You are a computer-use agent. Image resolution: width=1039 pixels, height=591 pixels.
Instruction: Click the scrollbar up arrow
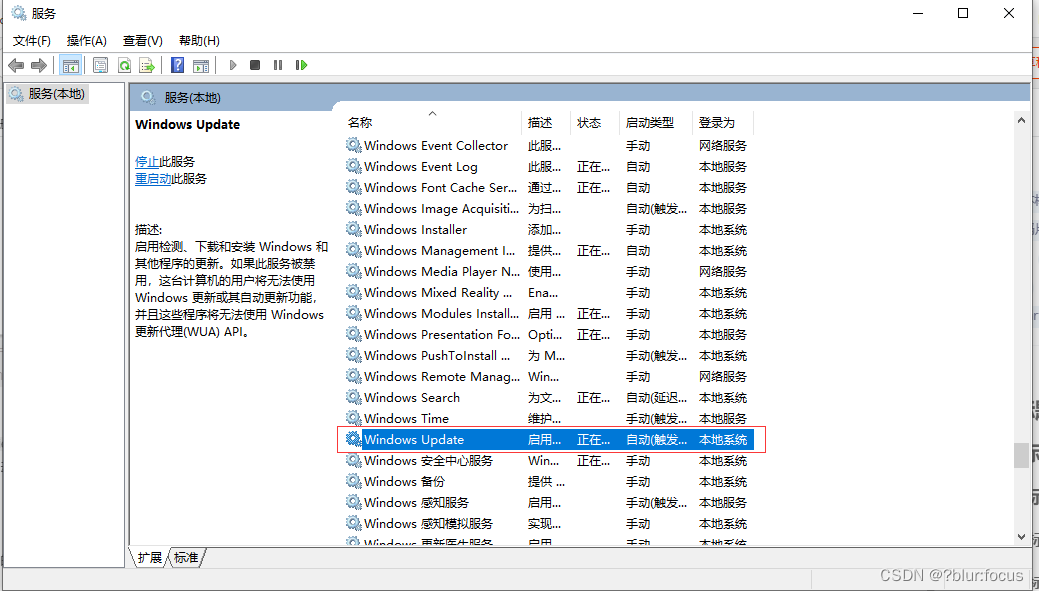pos(1021,120)
